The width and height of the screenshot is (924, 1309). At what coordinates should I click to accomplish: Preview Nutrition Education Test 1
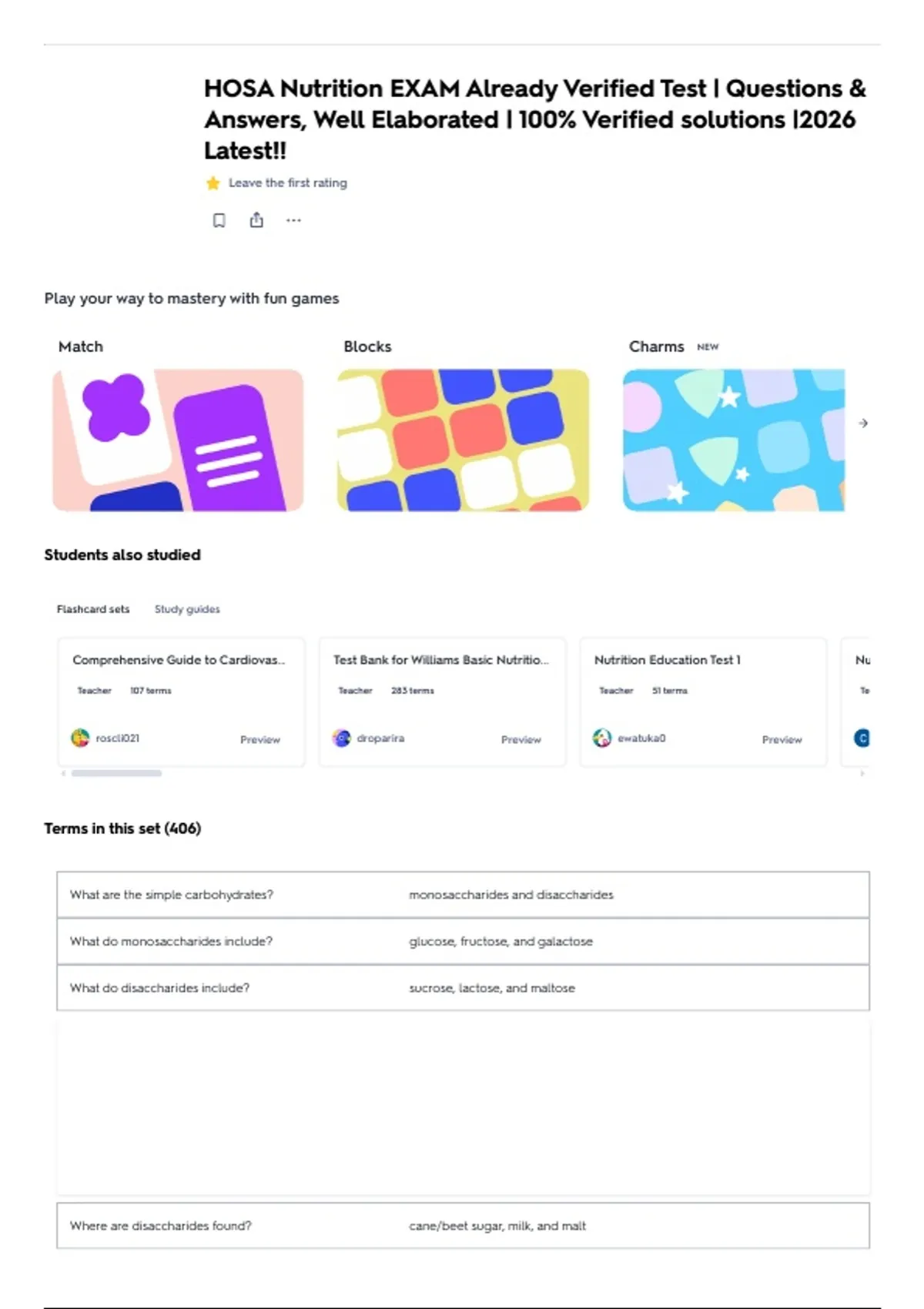pos(782,739)
